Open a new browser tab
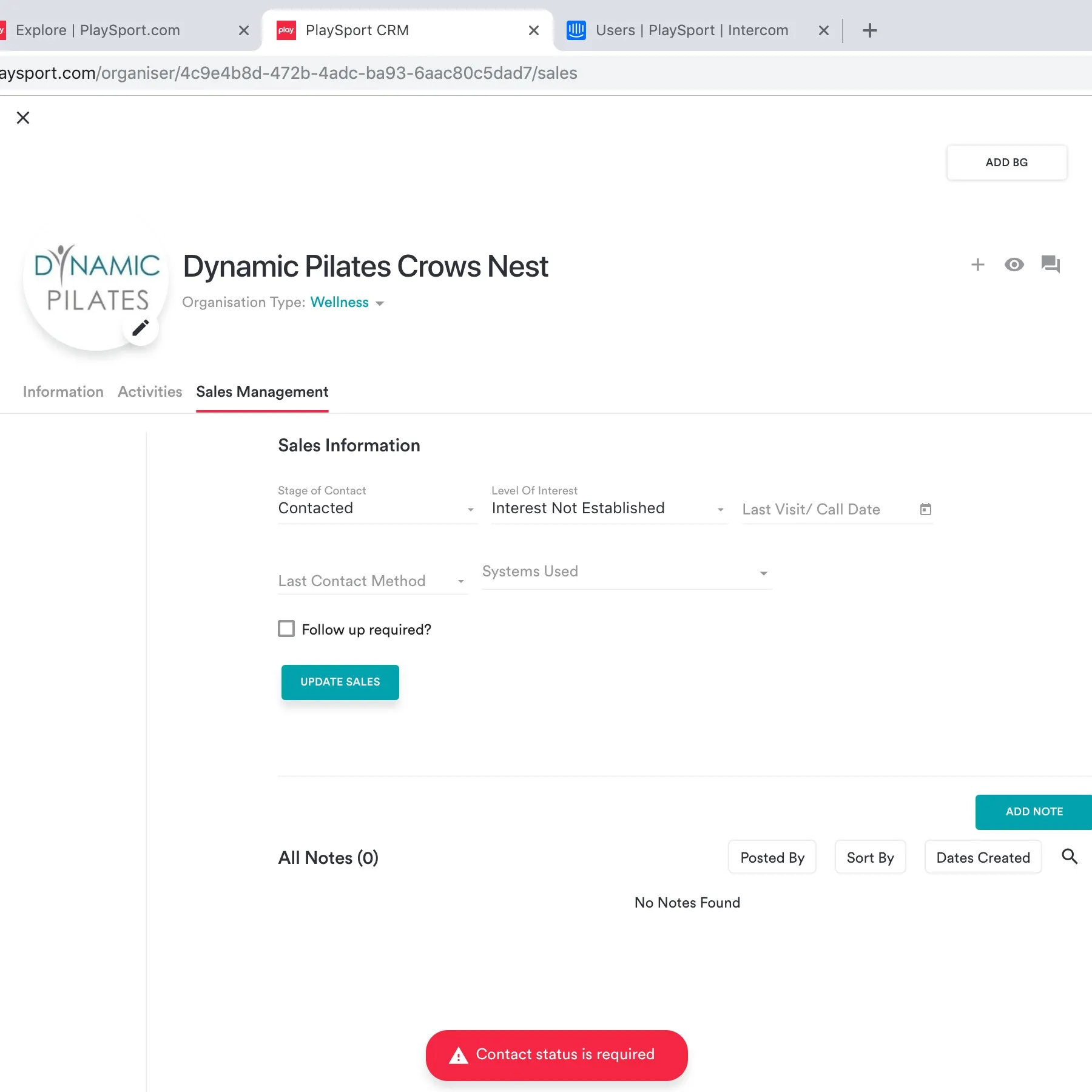The image size is (1092, 1092). click(x=869, y=30)
